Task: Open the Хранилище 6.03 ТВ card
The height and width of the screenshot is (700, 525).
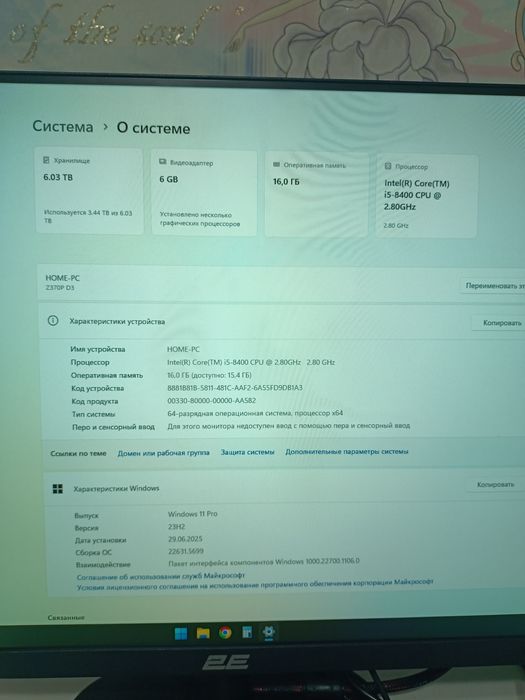Action: [89, 191]
